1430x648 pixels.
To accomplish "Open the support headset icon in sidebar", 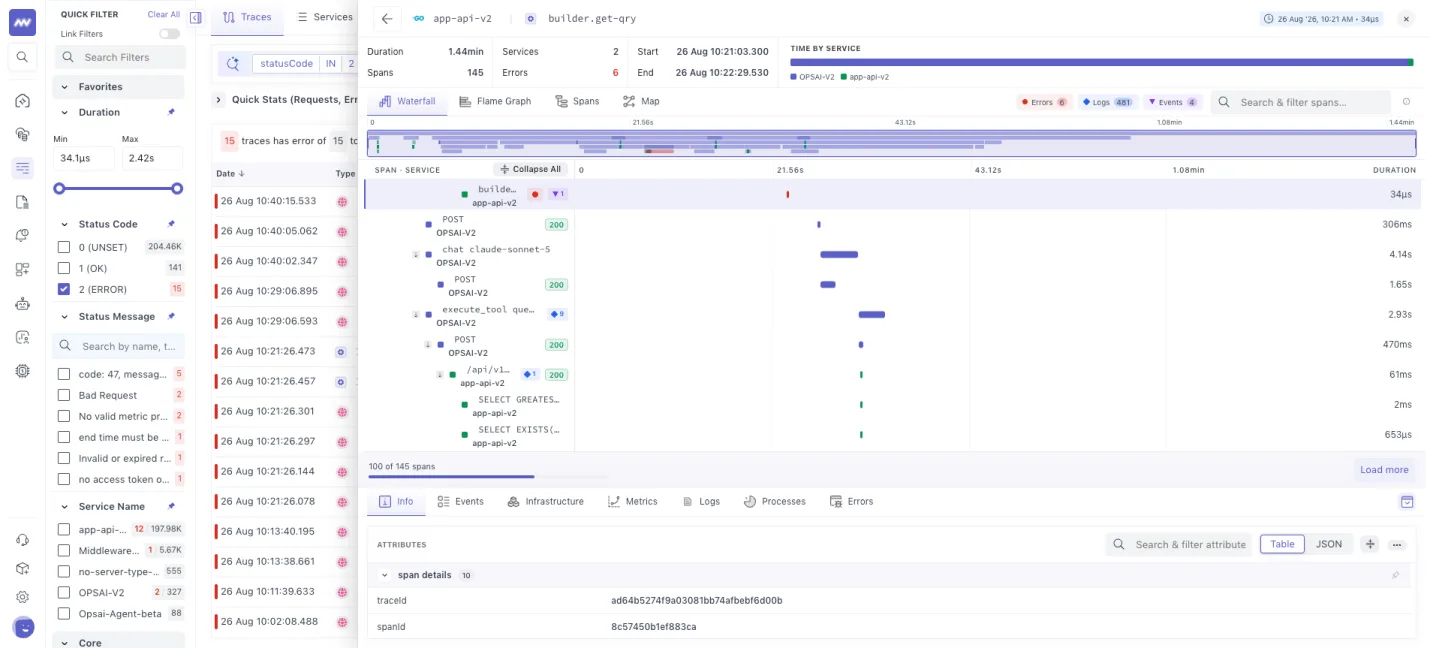I will (22, 540).
